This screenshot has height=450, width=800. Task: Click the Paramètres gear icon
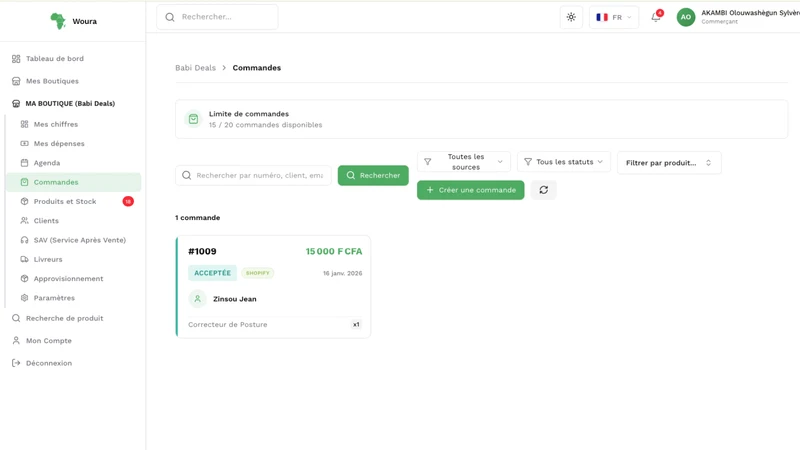point(24,298)
